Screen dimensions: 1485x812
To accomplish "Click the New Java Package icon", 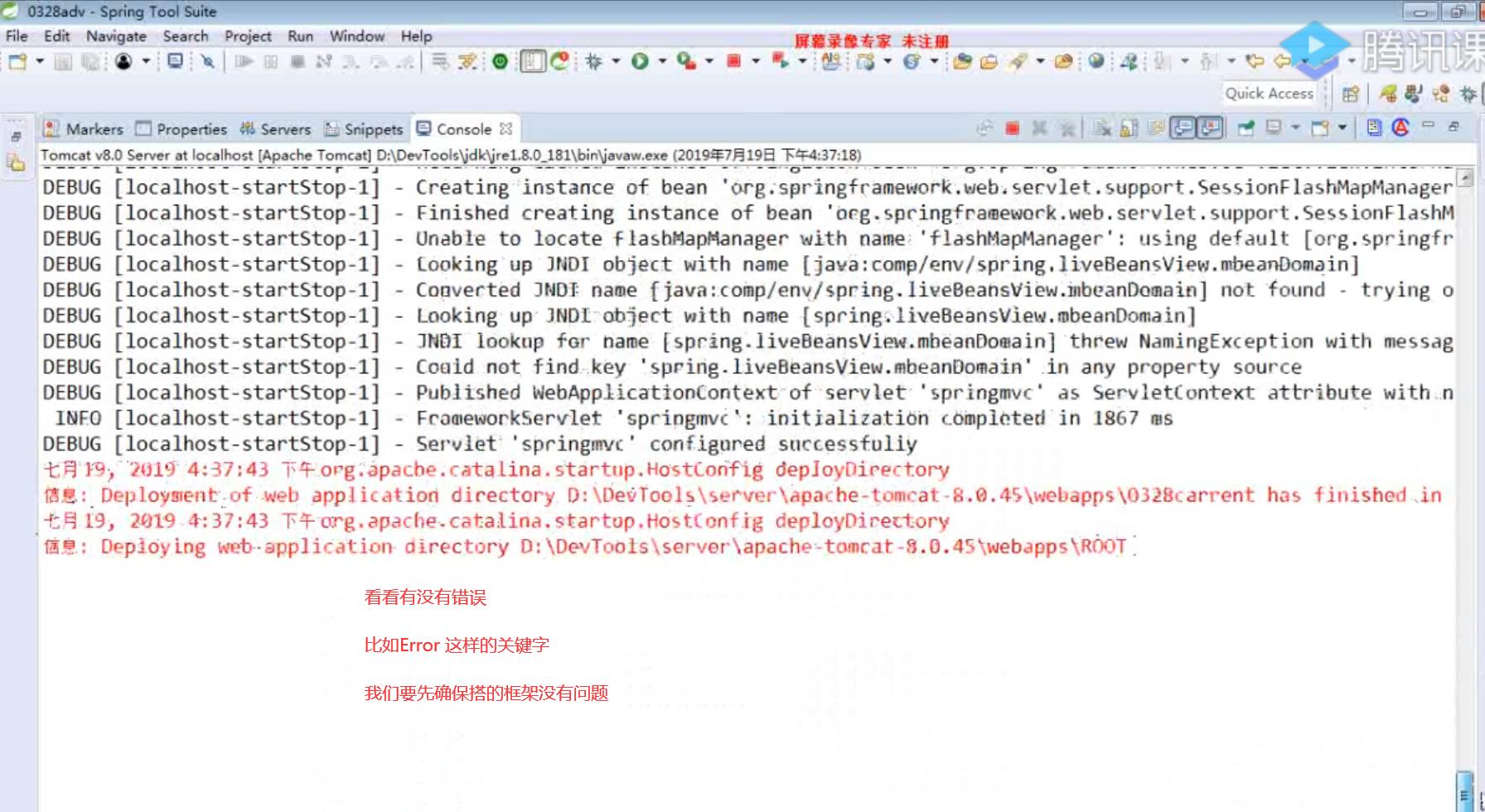I will point(831,61).
